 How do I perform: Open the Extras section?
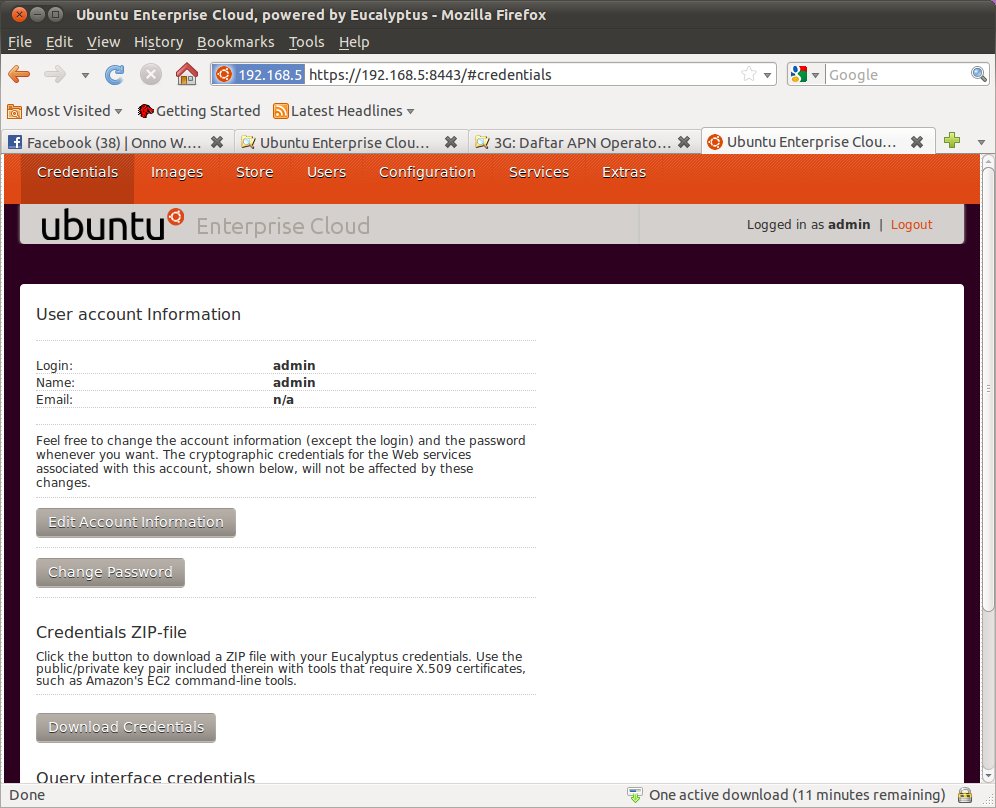pyautogui.click(x=624, y=172)
